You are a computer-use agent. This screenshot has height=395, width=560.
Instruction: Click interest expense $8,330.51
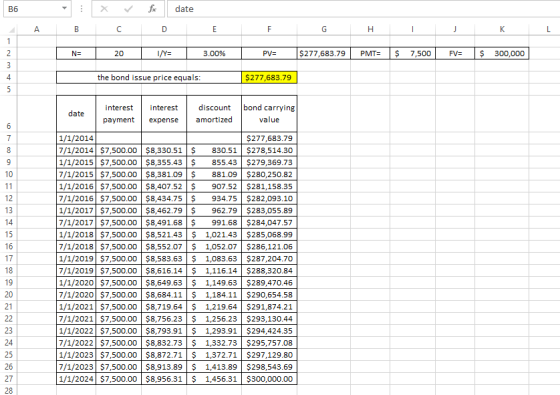pyautogui.click(x=164, y=150)
